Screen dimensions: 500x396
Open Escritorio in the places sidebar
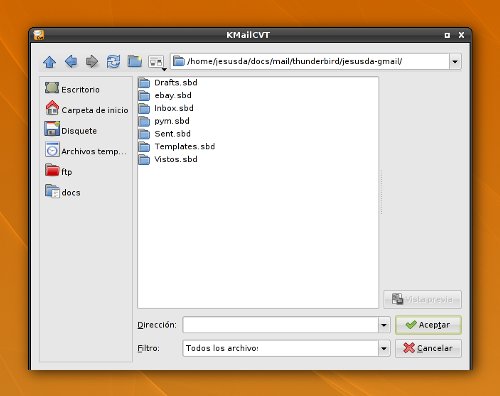click(x=72, y=89)
